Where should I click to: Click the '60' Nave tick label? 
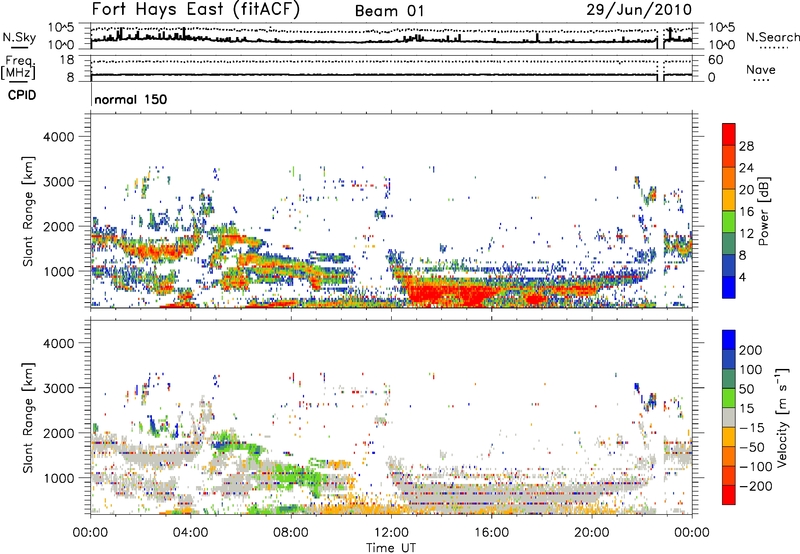(x=715, y=60)
